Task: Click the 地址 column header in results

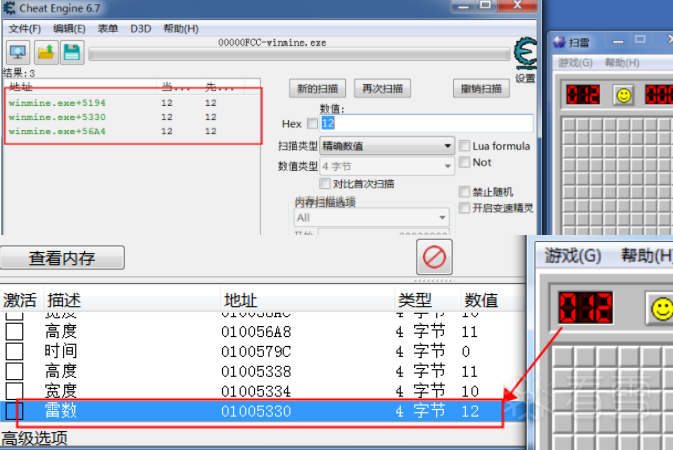Action: click(21, 86)
